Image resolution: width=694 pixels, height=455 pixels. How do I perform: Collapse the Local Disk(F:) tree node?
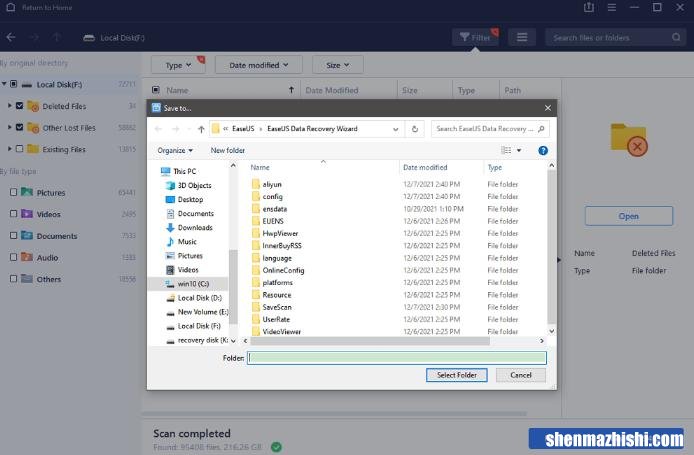(4, 84)
